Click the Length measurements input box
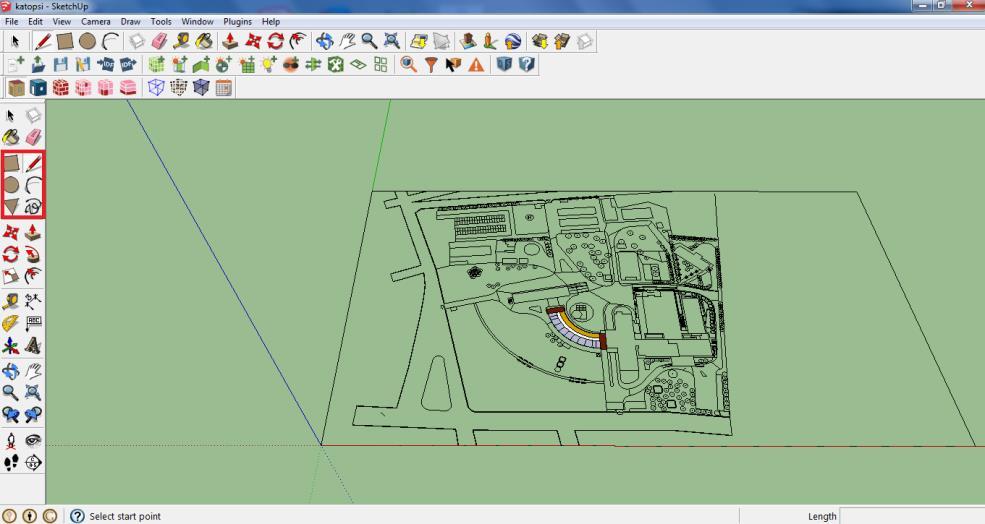 912,516
